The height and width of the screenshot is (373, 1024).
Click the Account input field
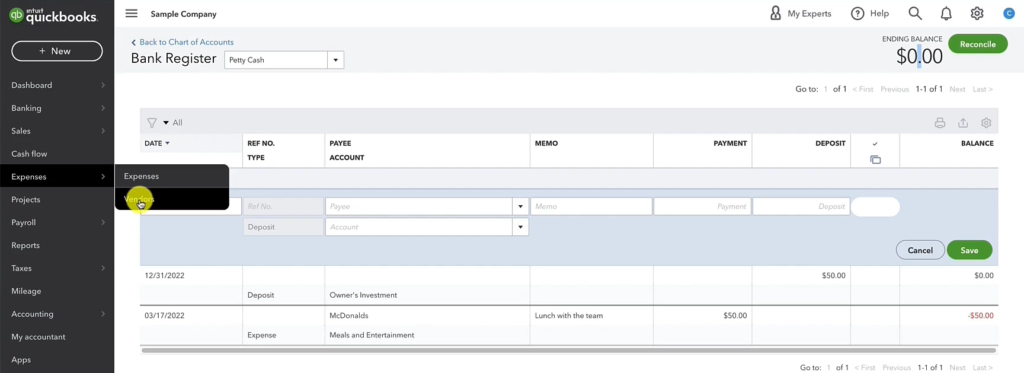pos(419,227)
